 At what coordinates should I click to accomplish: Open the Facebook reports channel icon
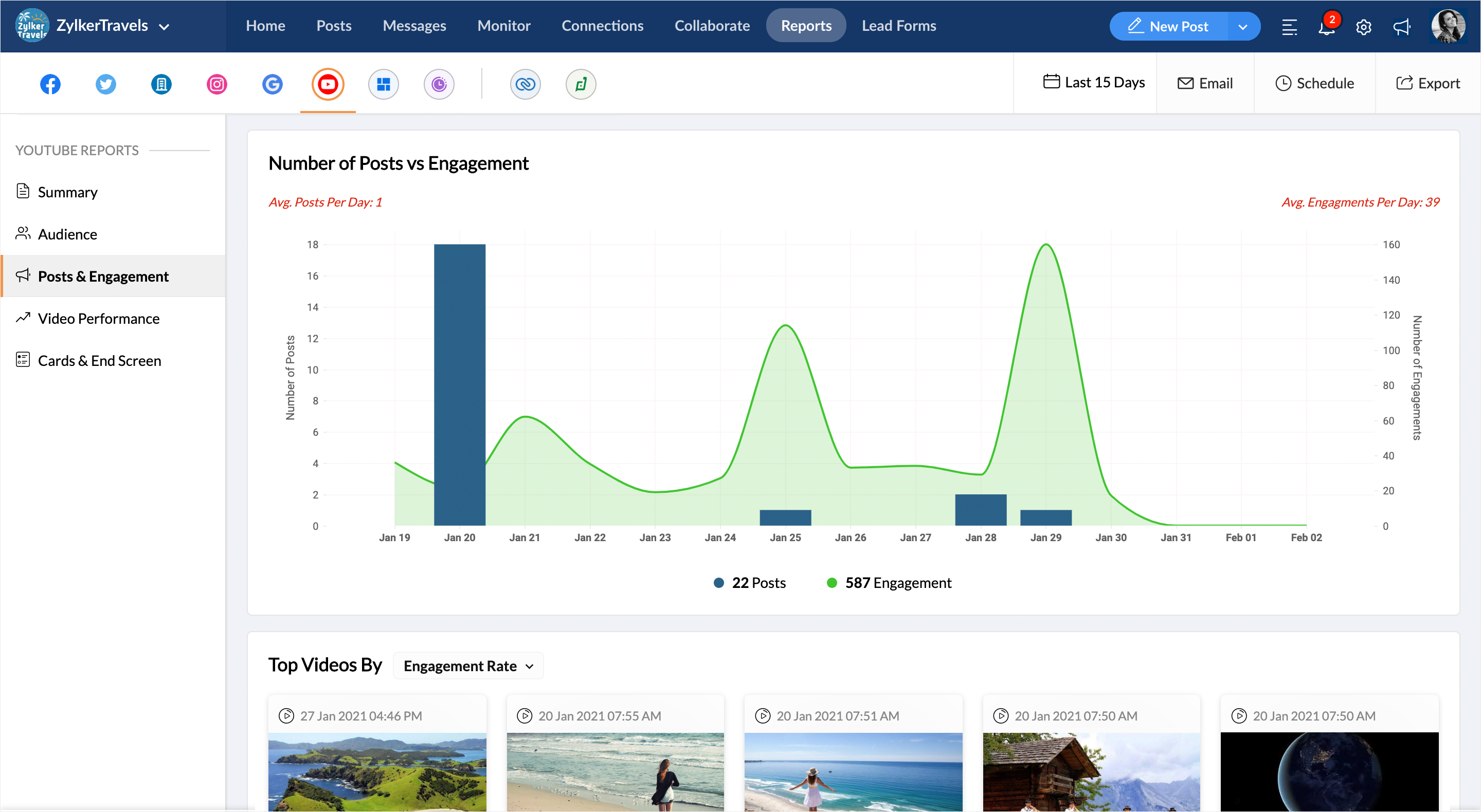(x=50, y=84)
